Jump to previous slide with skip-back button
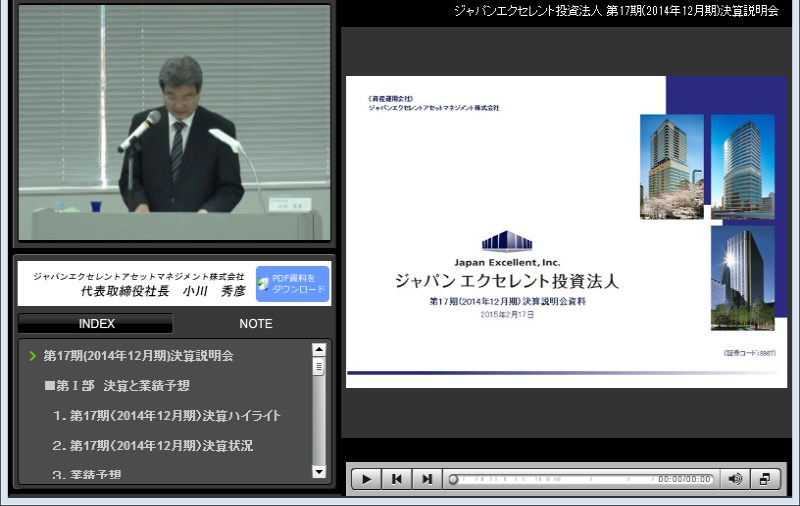800x506 pixels. (396, 479)
